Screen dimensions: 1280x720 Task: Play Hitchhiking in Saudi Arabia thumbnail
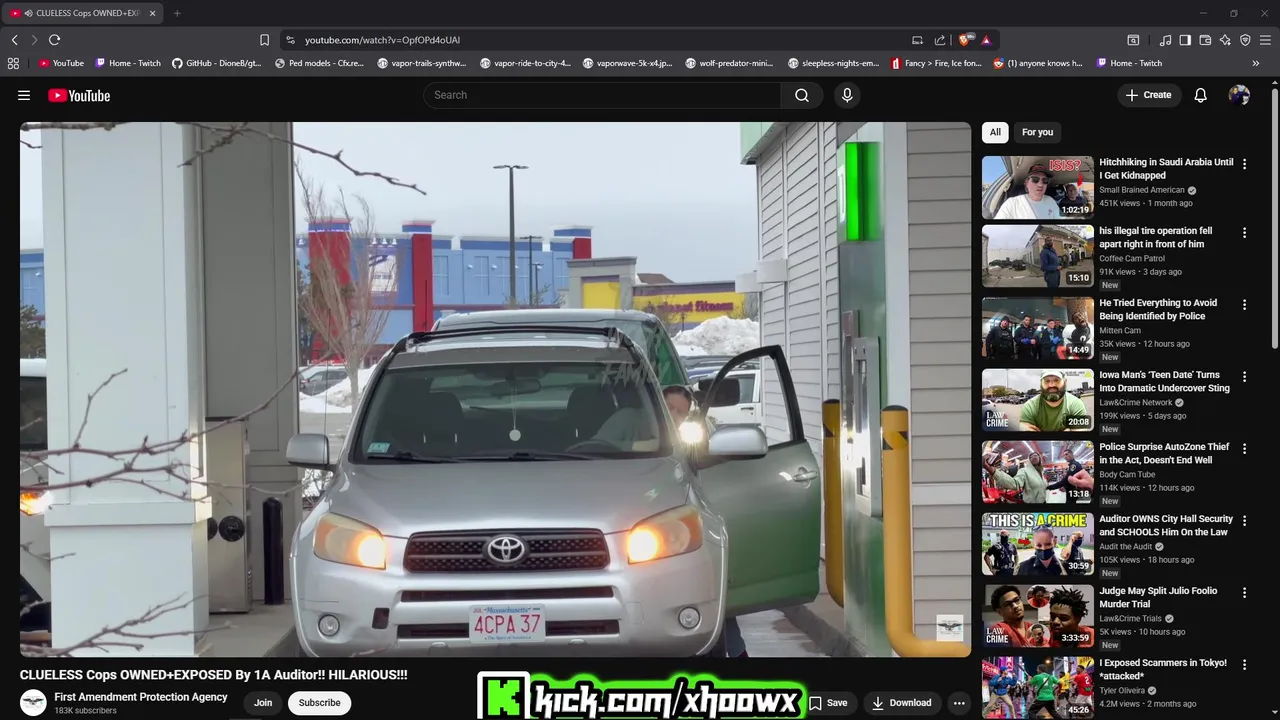[x=1037, y=187]
